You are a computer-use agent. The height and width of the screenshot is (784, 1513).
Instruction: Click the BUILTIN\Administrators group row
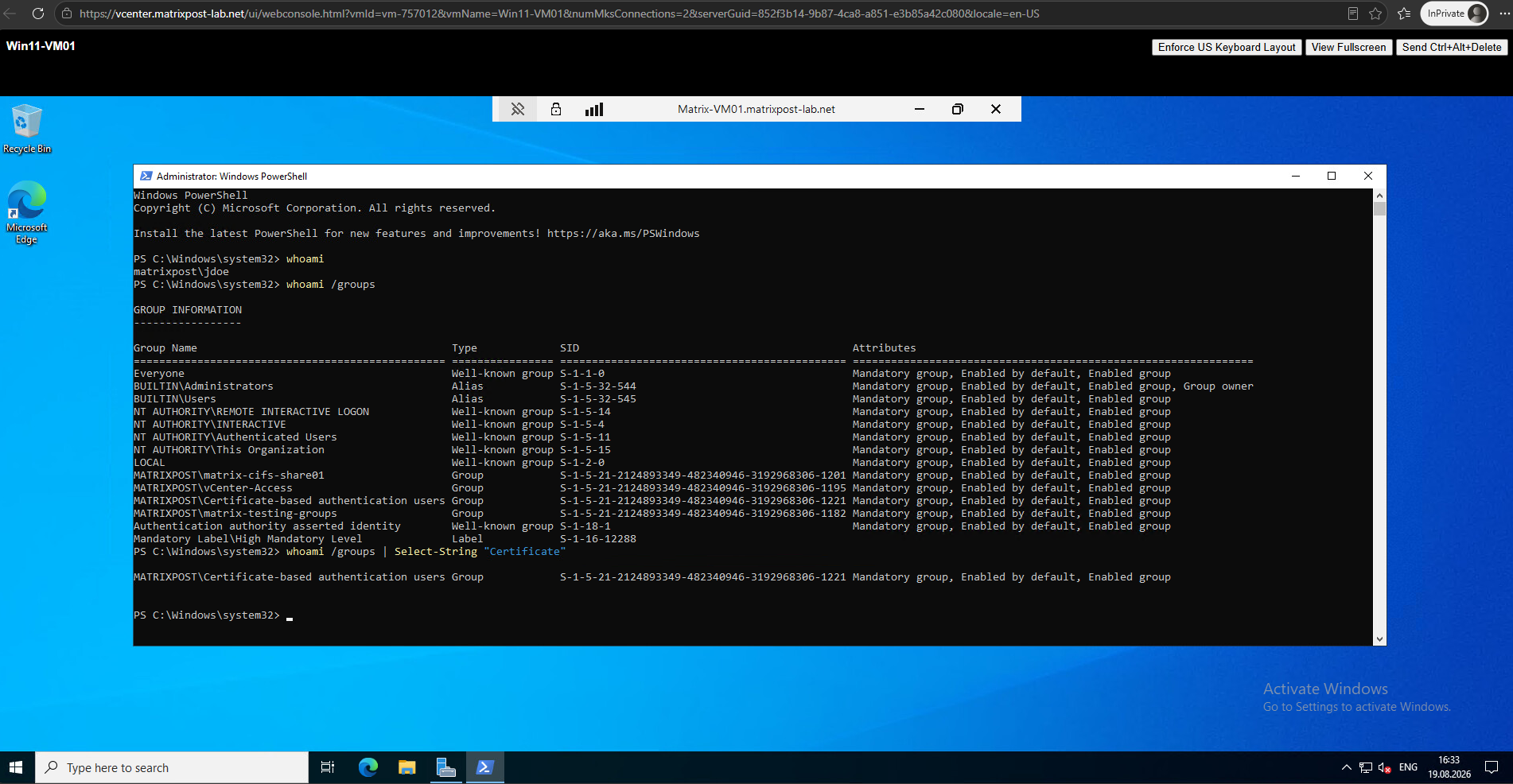tap(694, 386)
